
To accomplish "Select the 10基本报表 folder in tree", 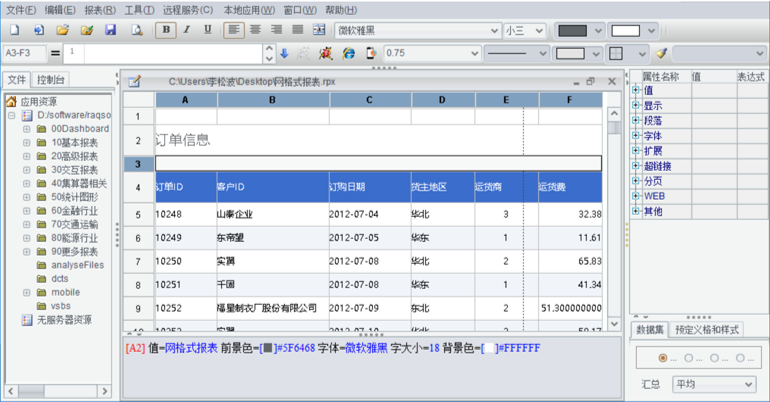I will pos(74,142).
